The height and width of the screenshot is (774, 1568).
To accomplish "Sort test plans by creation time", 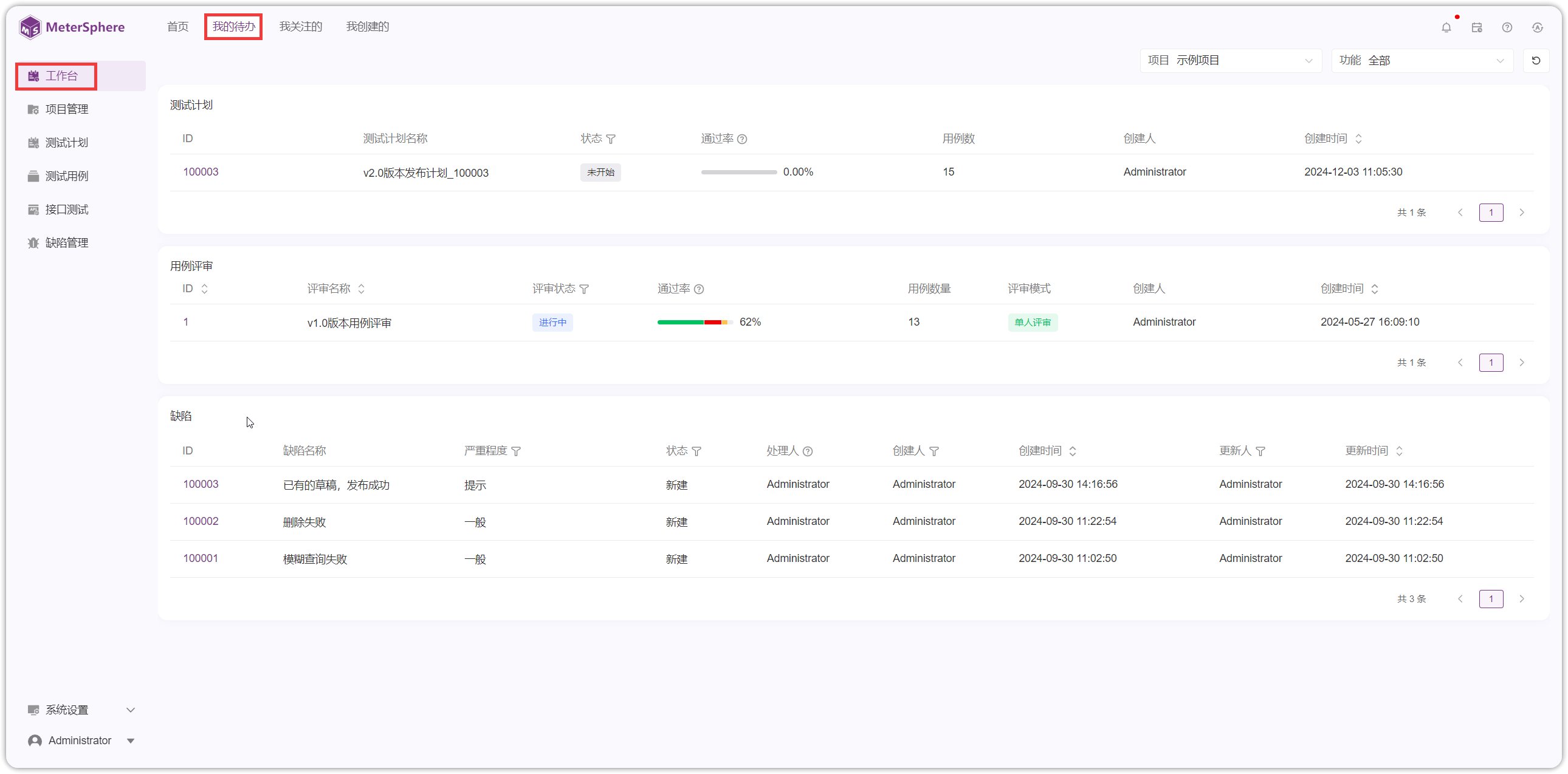I will point(1358,139).
